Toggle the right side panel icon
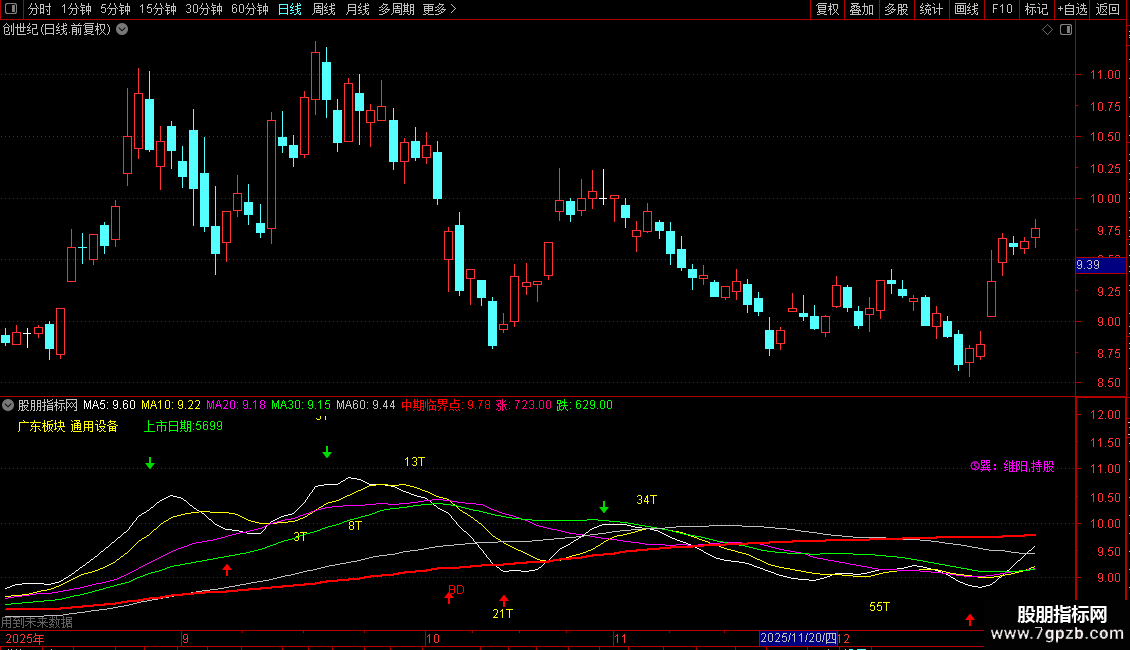1130x650 pixels. 1066,30
